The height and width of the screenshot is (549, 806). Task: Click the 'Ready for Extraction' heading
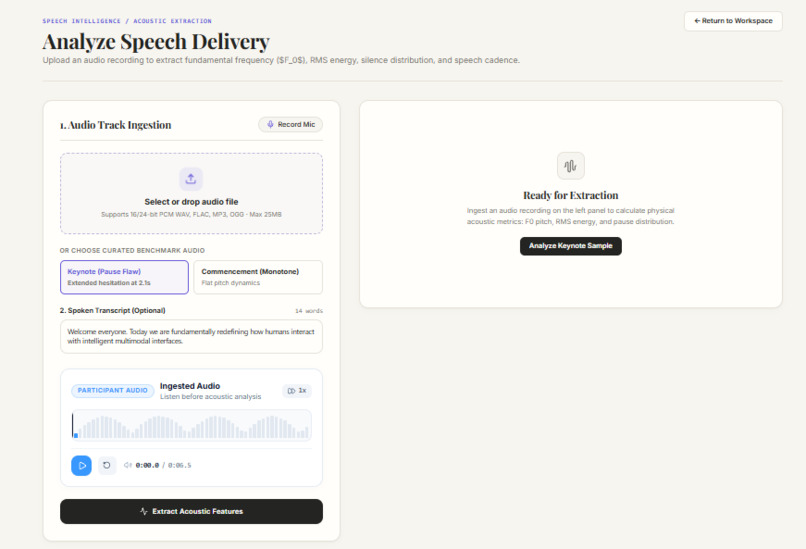coord(571,195)
